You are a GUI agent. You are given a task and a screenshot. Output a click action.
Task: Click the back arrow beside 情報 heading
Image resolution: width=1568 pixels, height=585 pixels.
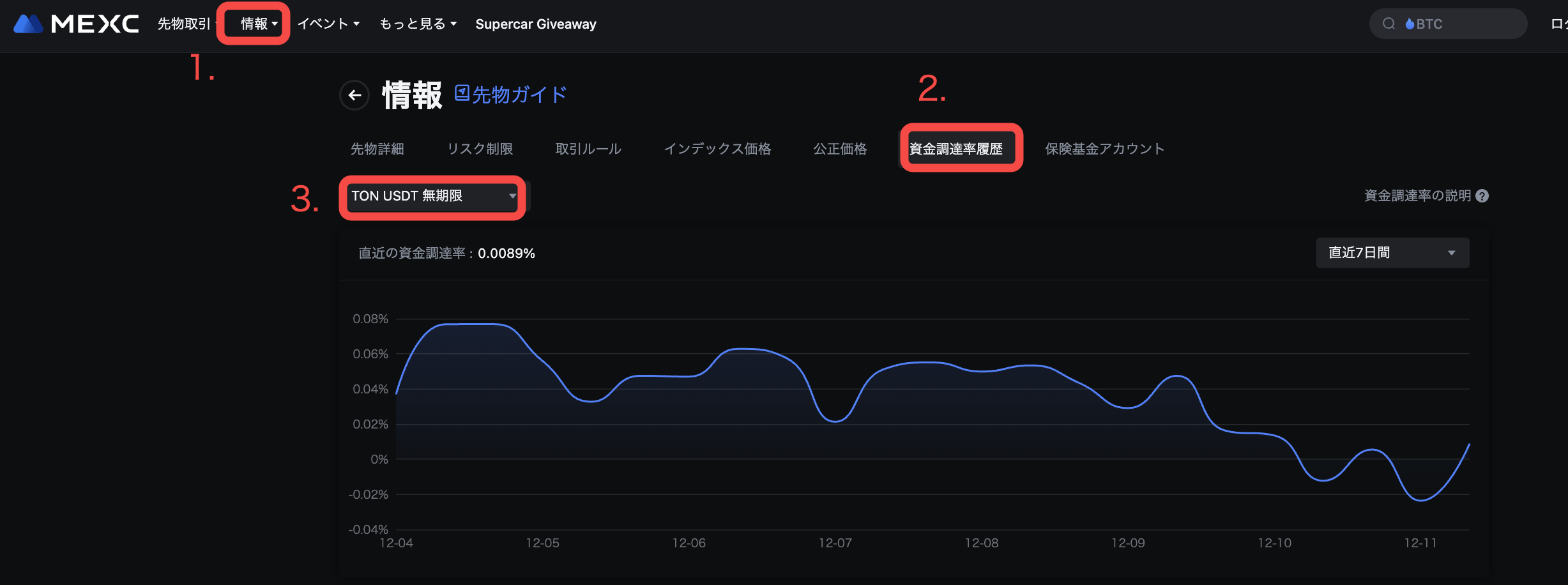click(354, 96)
